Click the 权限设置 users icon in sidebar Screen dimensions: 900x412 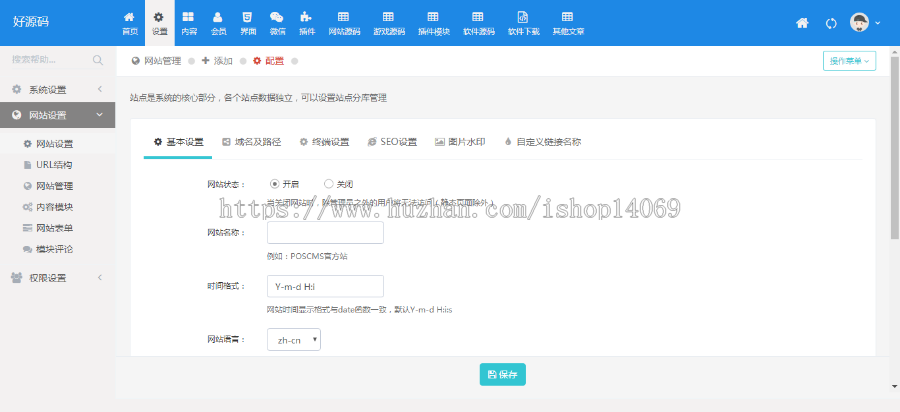click(x=17, y=278)
